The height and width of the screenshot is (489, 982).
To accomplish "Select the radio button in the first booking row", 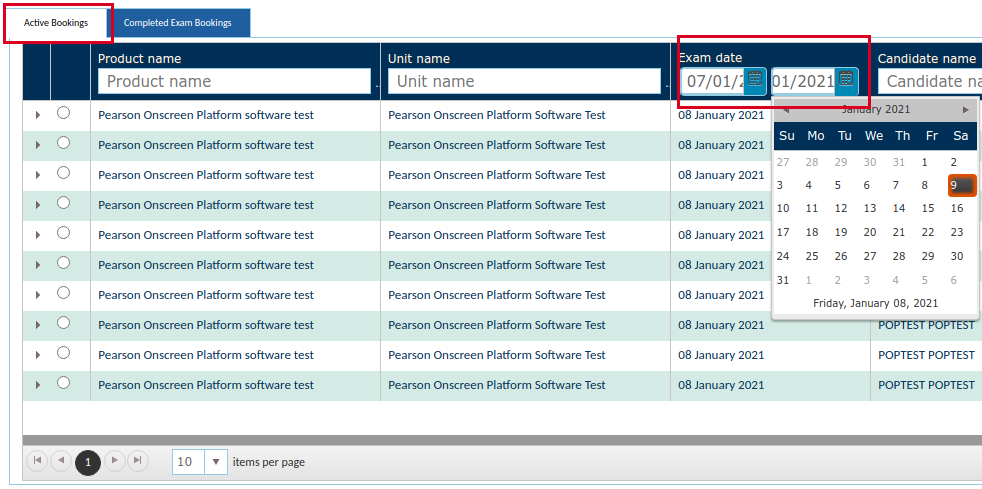I will click(64, 113).
